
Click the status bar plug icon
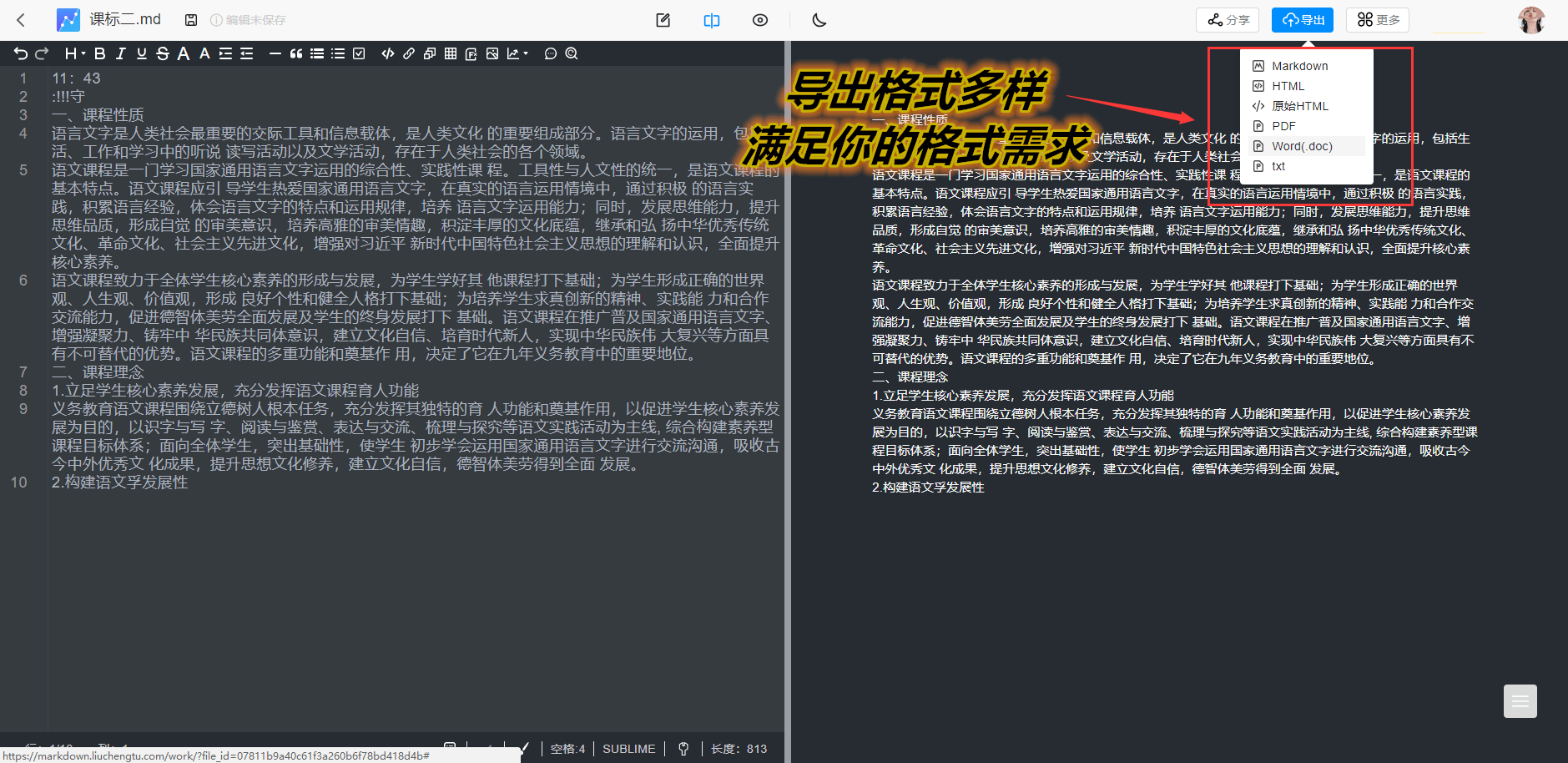683,749
